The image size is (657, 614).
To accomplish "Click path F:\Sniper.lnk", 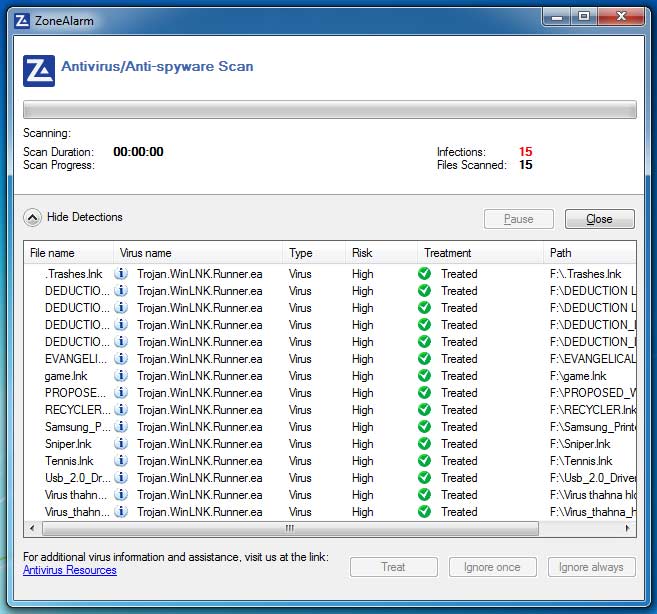I will [x=580, y=444].
